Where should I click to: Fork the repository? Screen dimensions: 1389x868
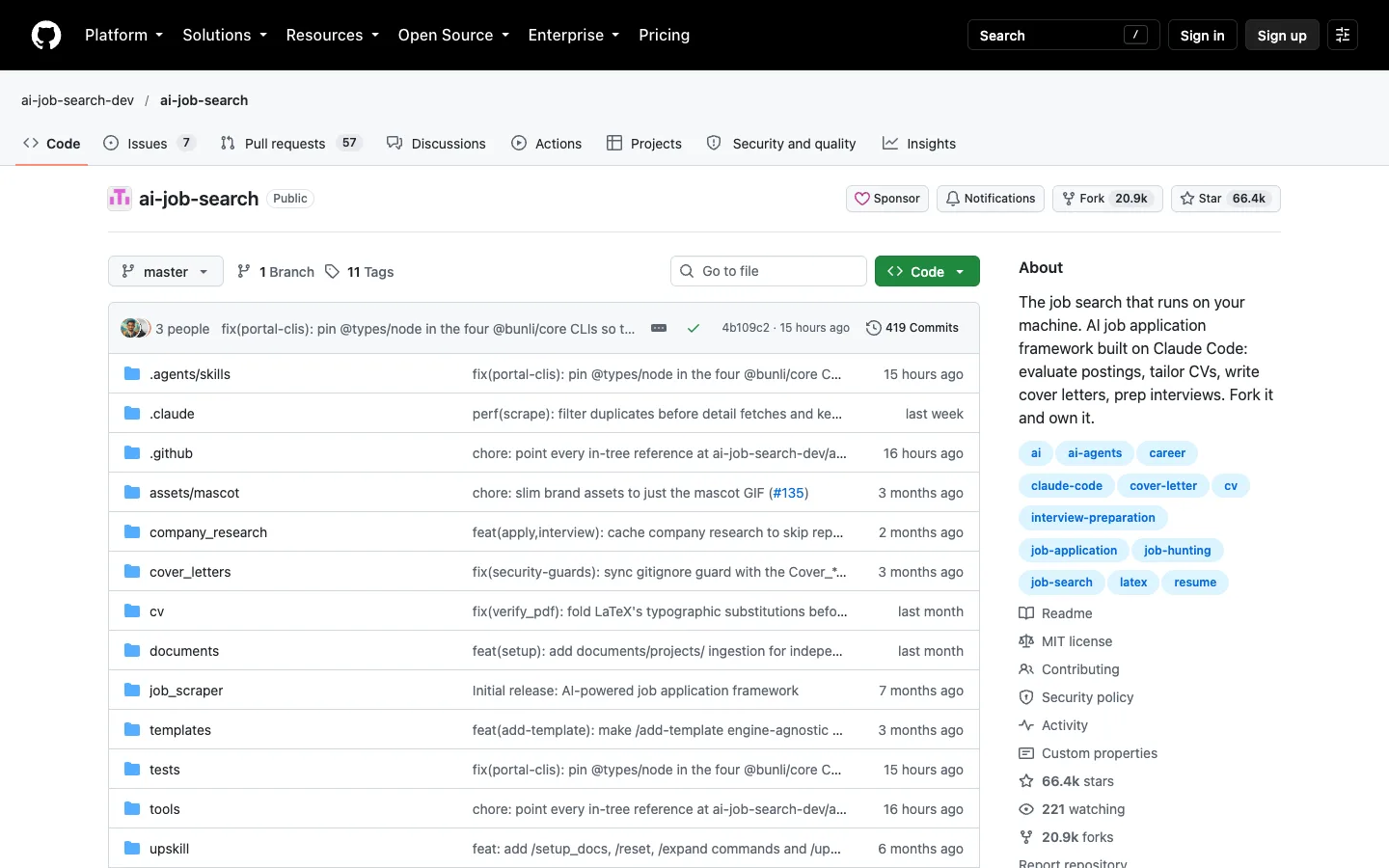coord(1107,199)
